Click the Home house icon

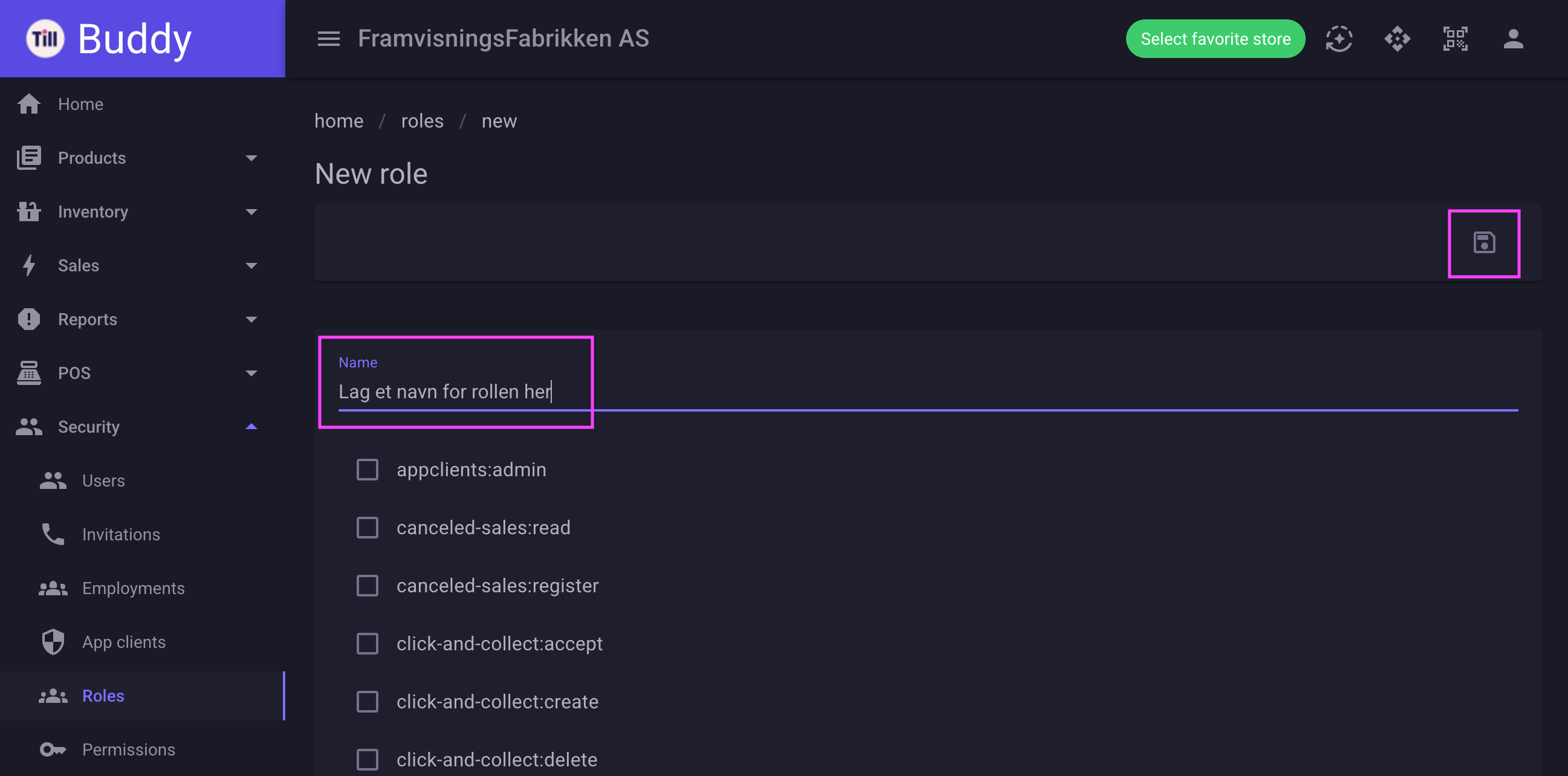pyautogui.click(x=28, y=104)
